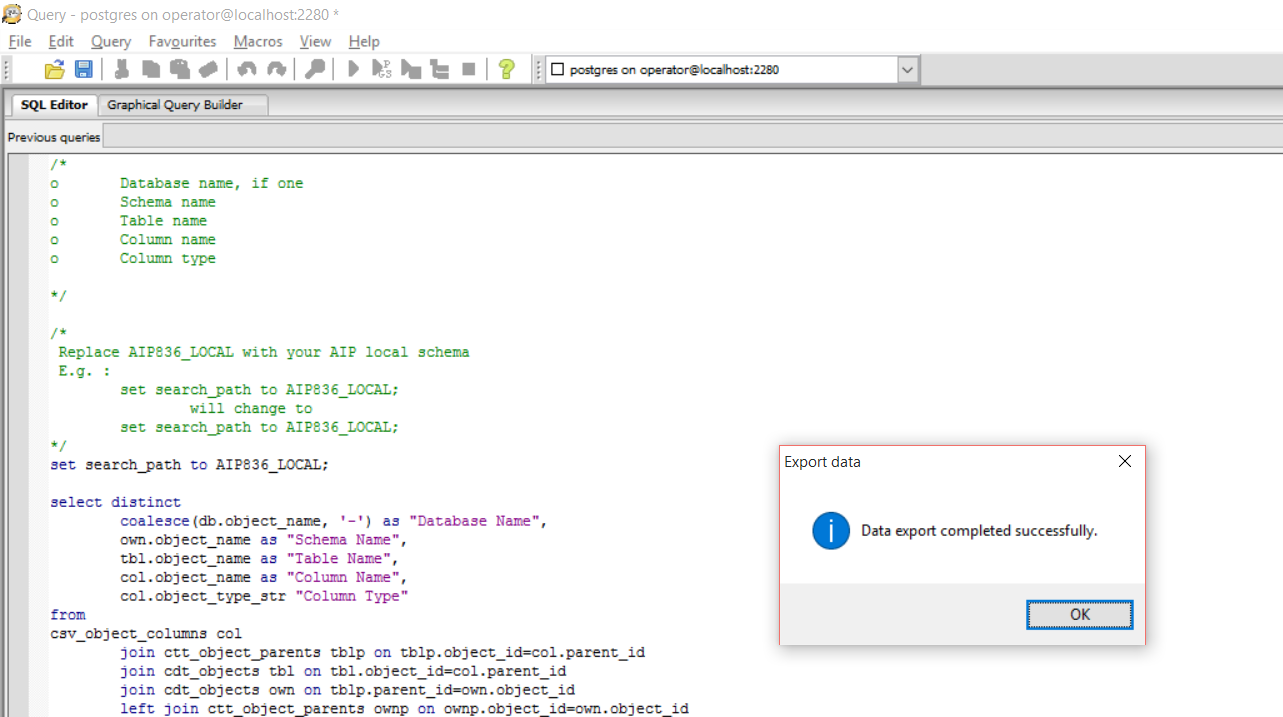Click the Redo arrow icon
1283x717 pixels.
[x=276, y=69]
